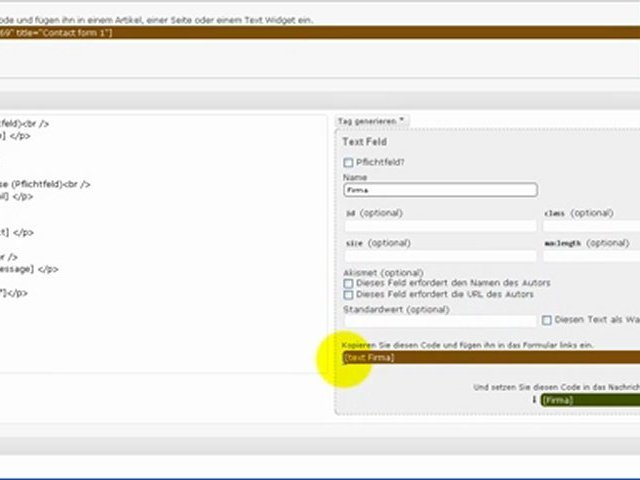
Task: Enable the Pflichtfeld checkbox
Action: (348, 162)
